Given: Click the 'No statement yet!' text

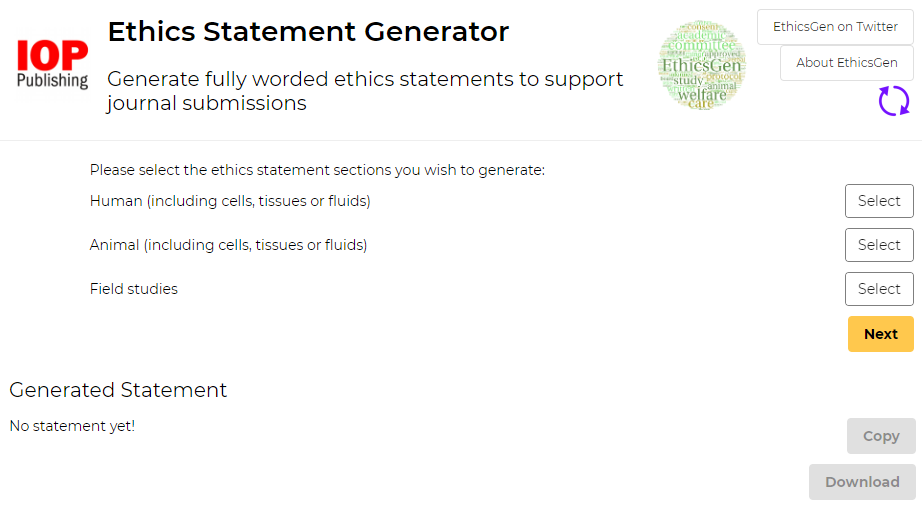Looking at the screenshot, I should (72, 426).
